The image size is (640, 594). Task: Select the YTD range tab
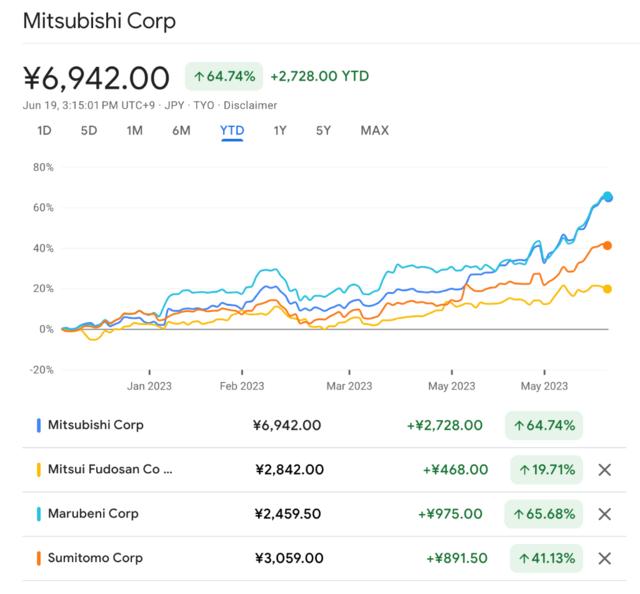pos(232,130)
